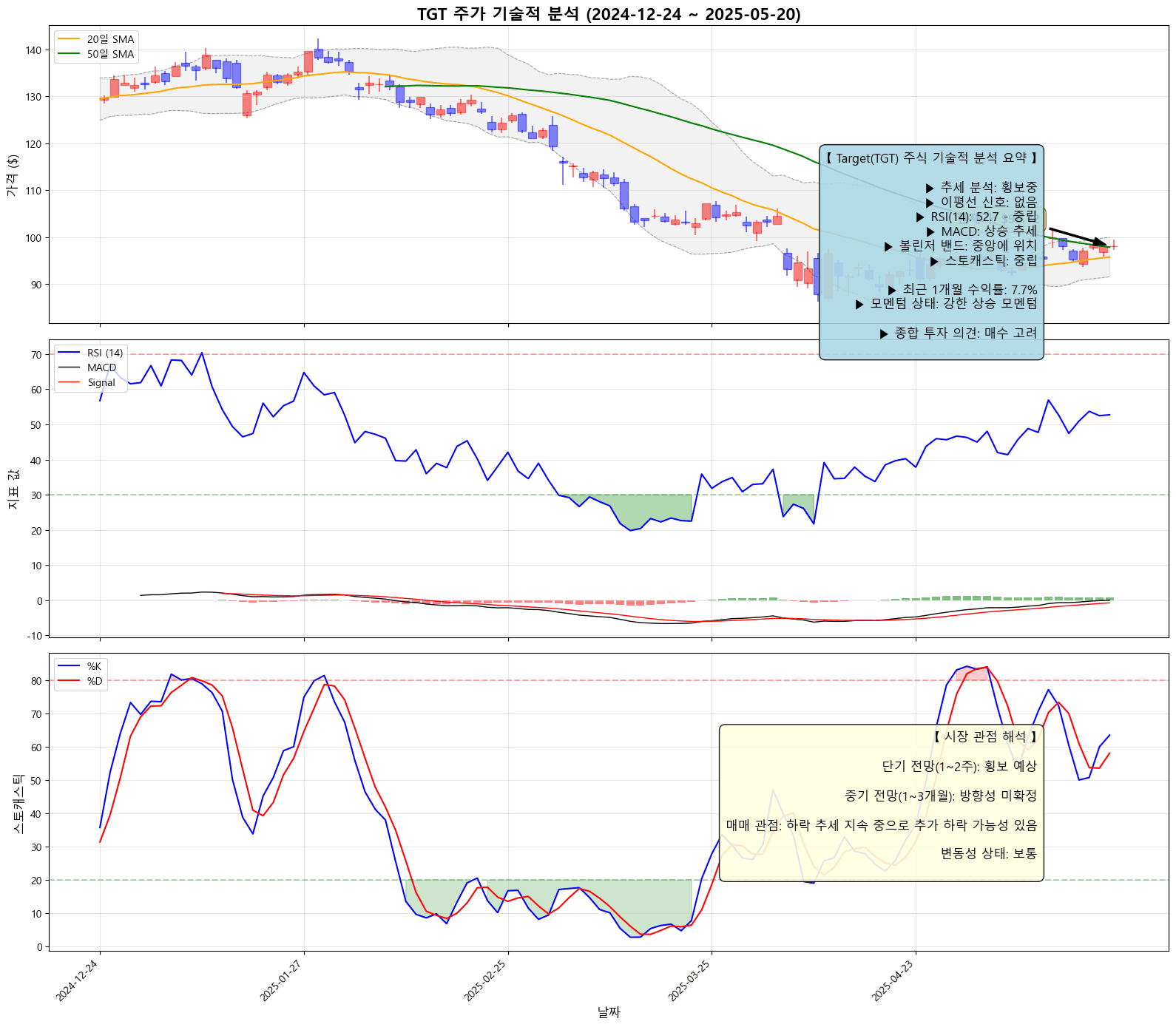
Task: Click the '50일 SMA' legend entry
Action: (96, 54)
